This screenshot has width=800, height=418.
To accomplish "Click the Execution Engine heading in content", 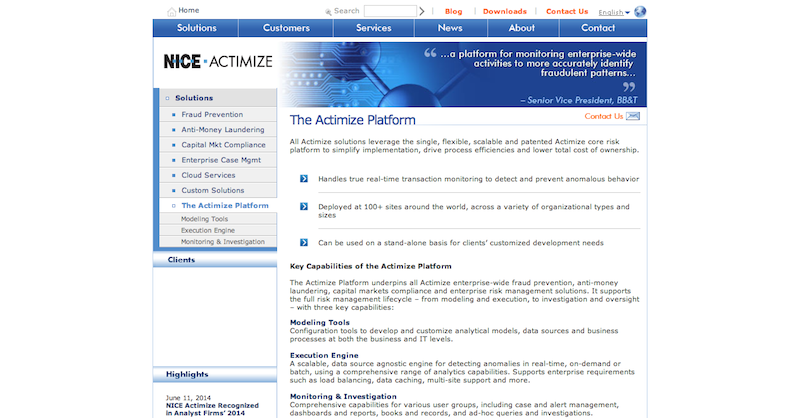I will coord(324,355).
